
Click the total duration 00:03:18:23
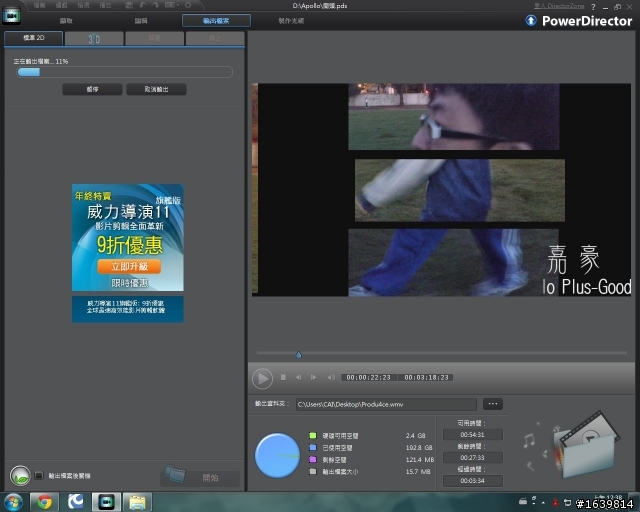tap(426, 378)
